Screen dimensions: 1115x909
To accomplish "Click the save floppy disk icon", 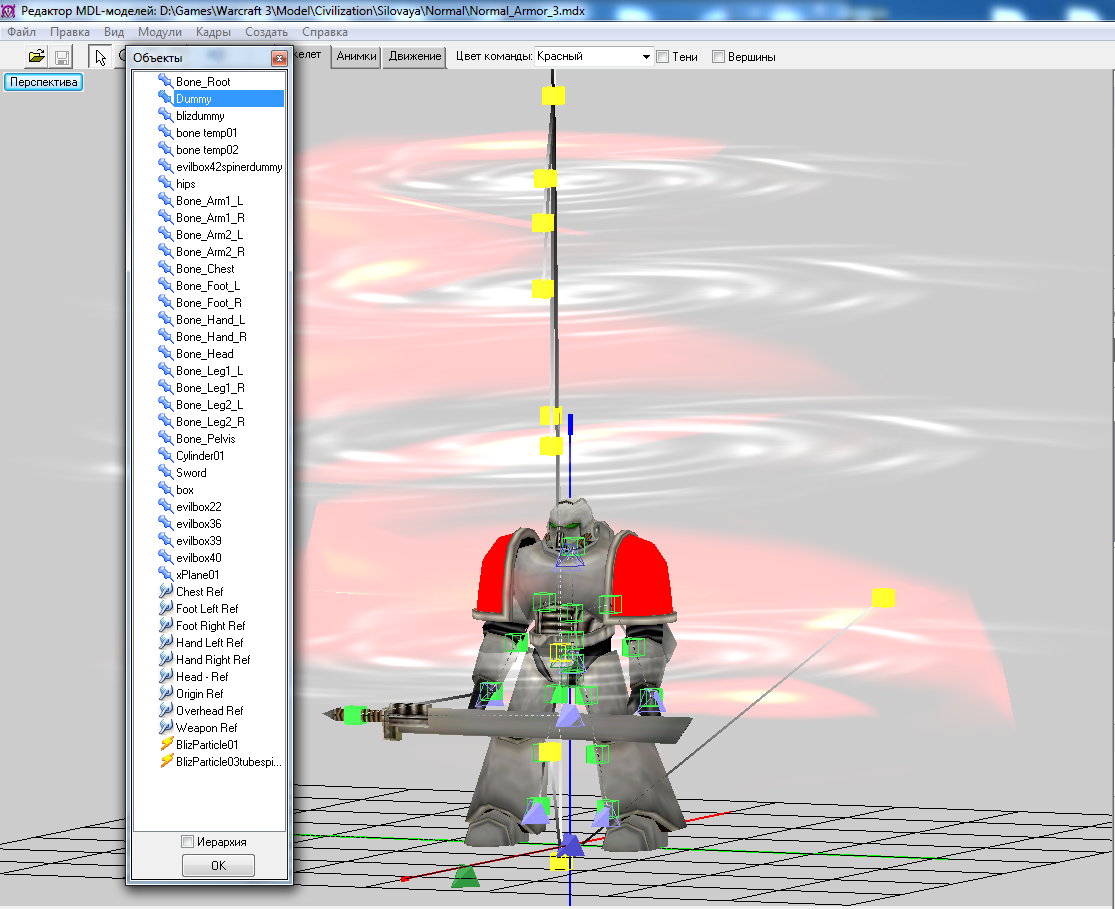I will click(62, 57).
